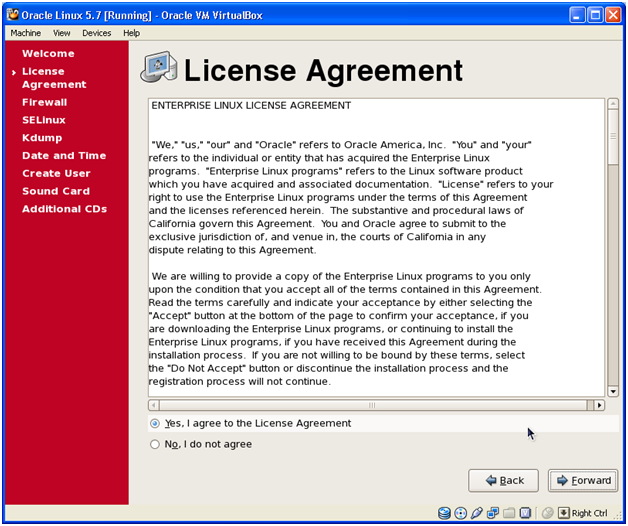Image resolution: width=628 pixels, height=526 pixels.
Task: Open the Devices menu
Action: click(97, 33)
